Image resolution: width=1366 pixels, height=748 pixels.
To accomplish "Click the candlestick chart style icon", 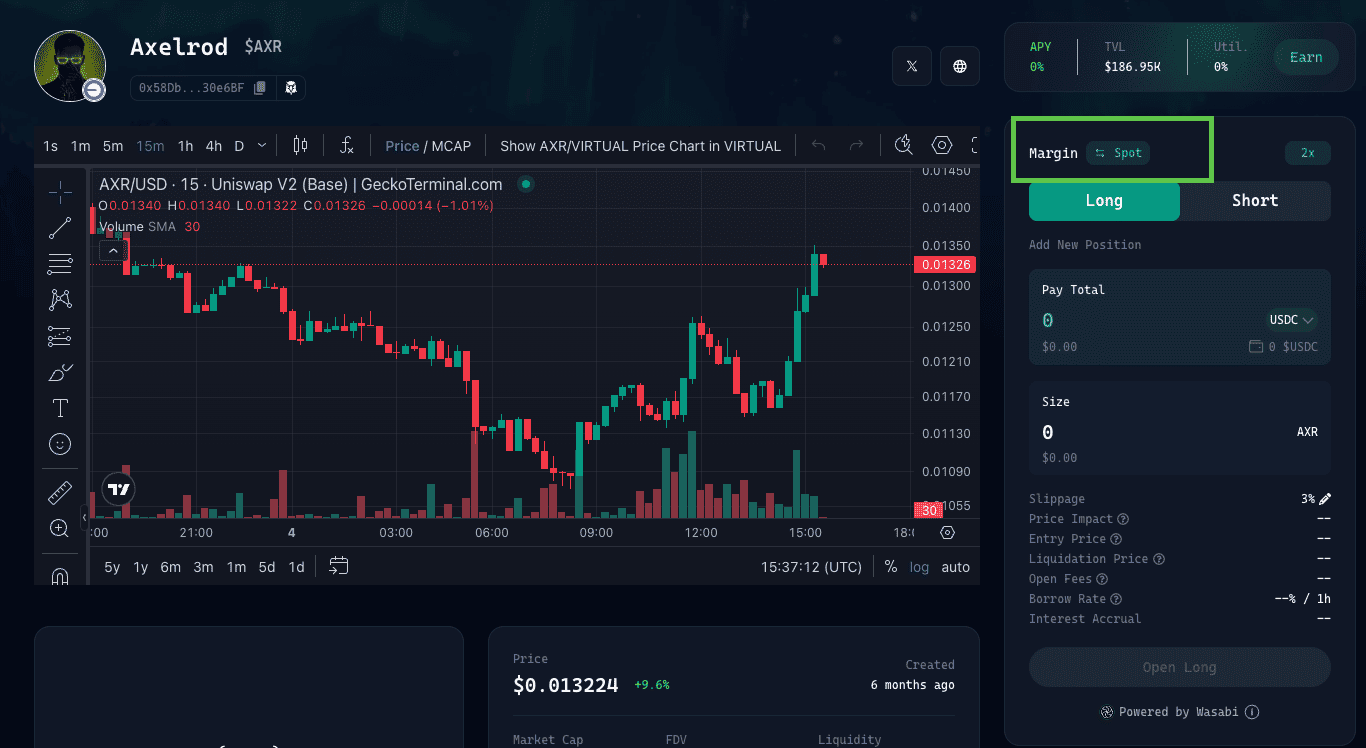I will [300, 146].
